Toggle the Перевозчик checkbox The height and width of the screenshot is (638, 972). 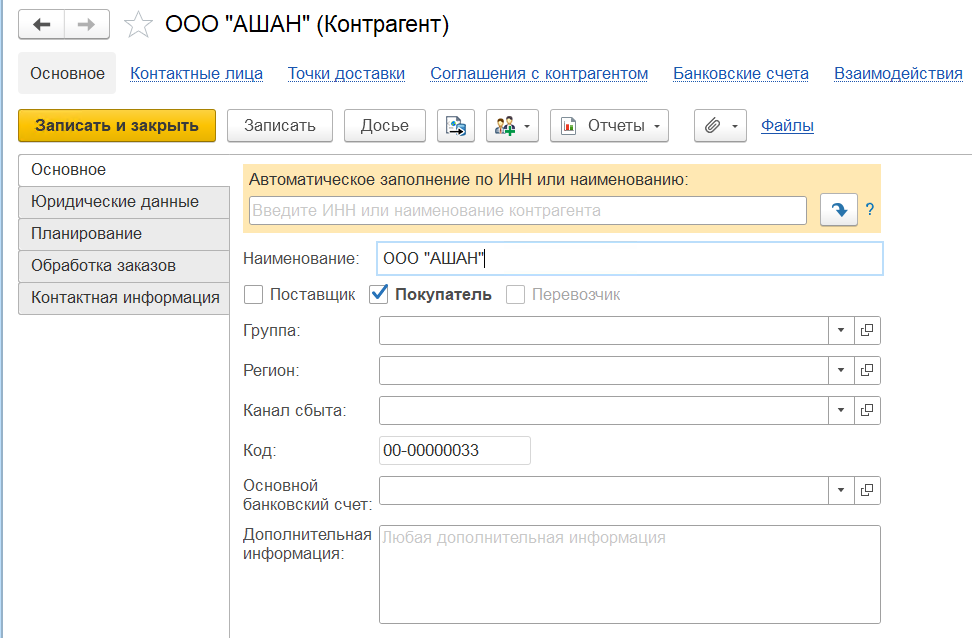pos(516,295)
